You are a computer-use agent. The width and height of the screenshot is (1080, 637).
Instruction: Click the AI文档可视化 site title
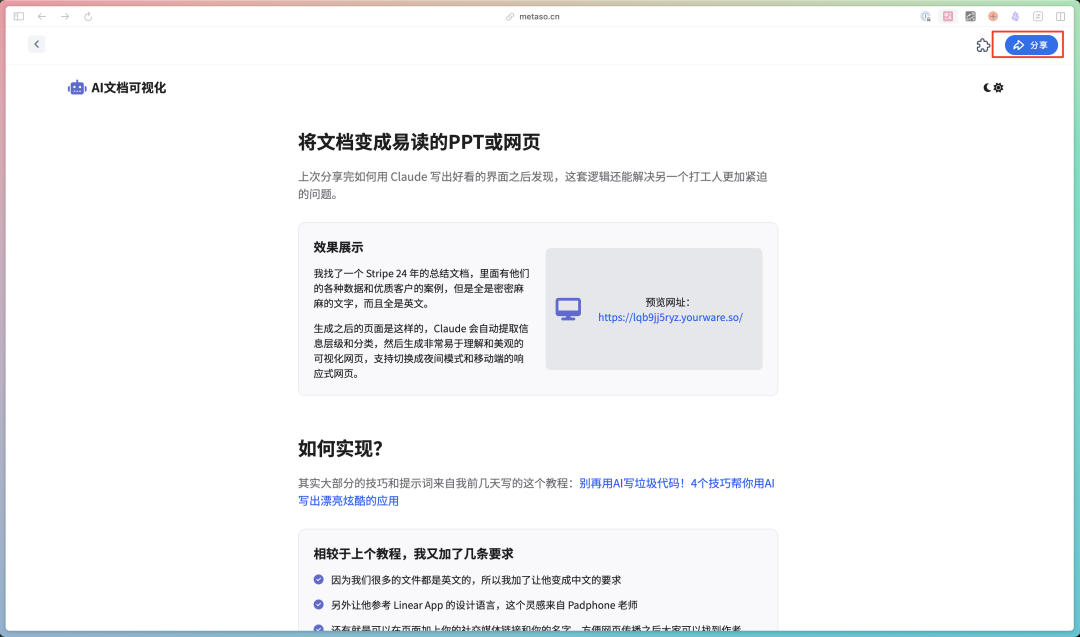click(129, 87)
